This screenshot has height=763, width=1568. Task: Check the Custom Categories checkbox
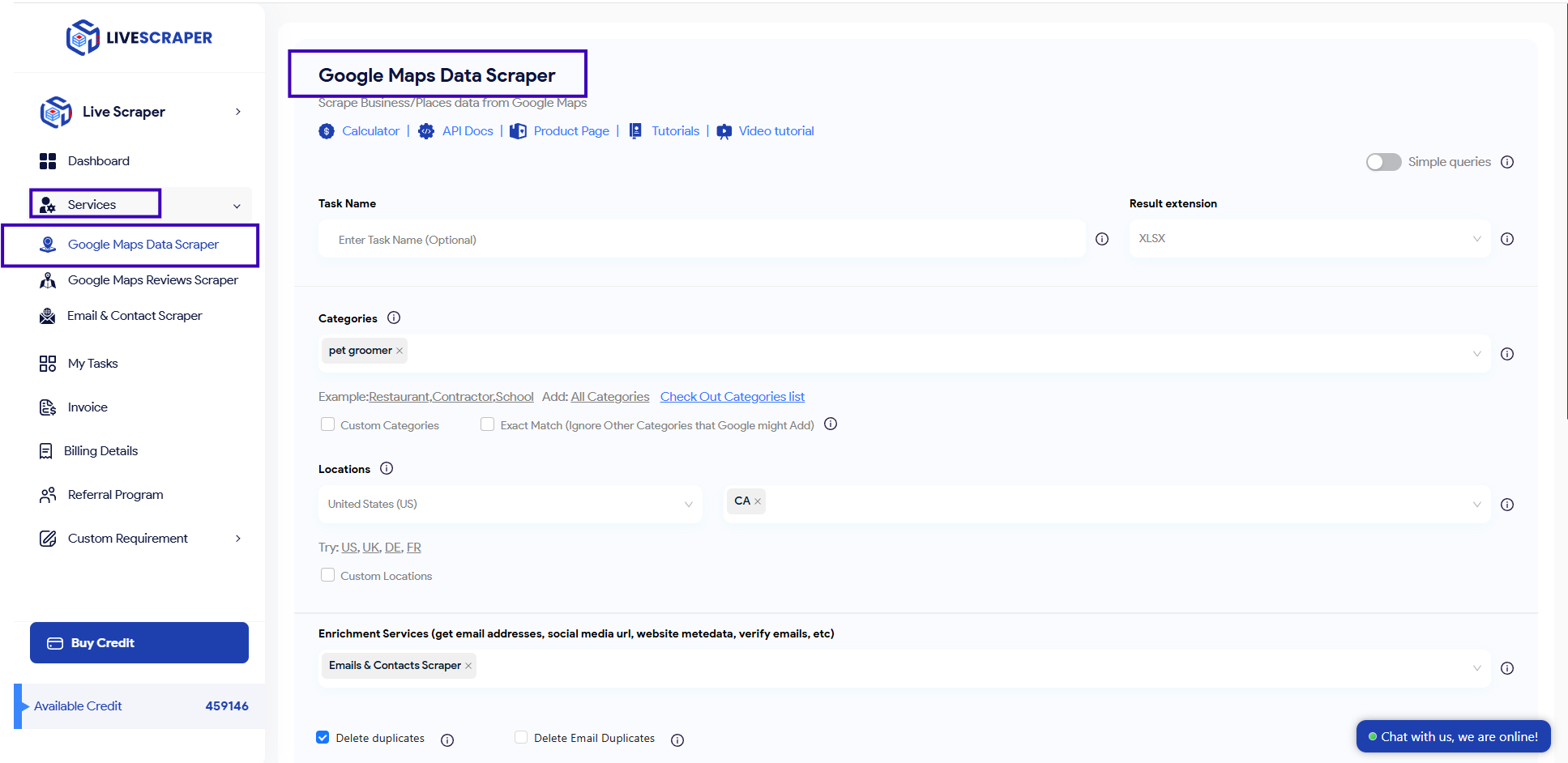click(x=327, y=424)
